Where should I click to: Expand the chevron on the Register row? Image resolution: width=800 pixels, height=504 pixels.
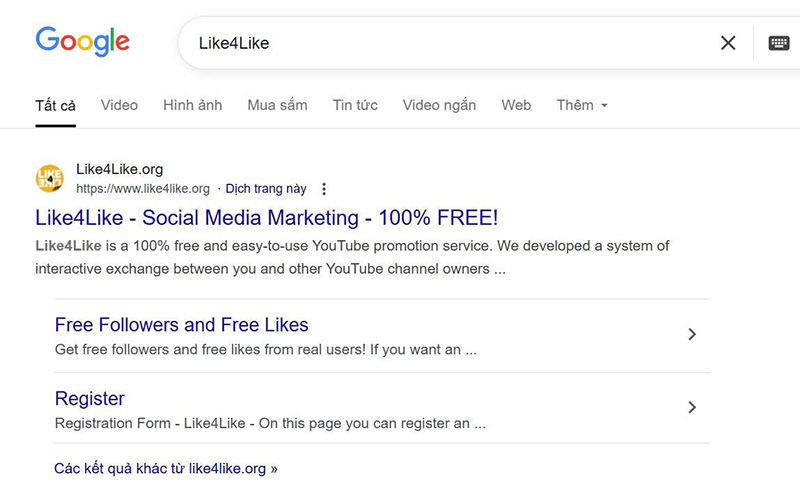692,407
